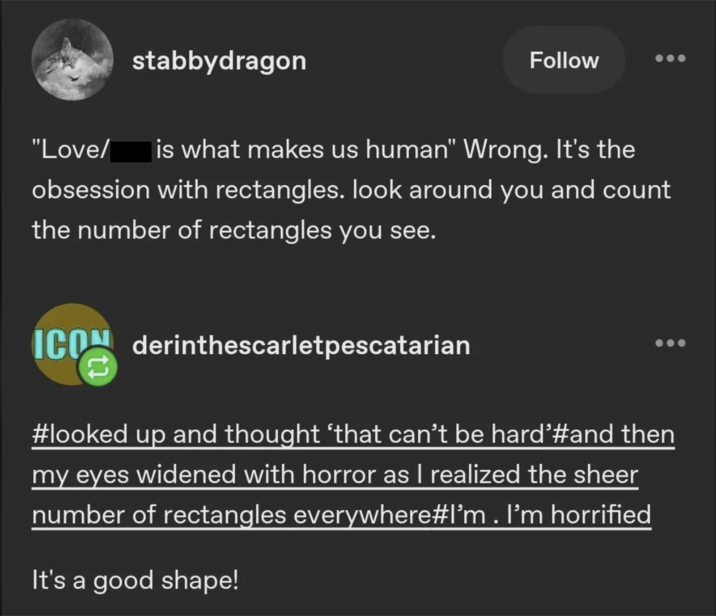Click tag line "number of rectangles everywhere"

pos(231,515)
